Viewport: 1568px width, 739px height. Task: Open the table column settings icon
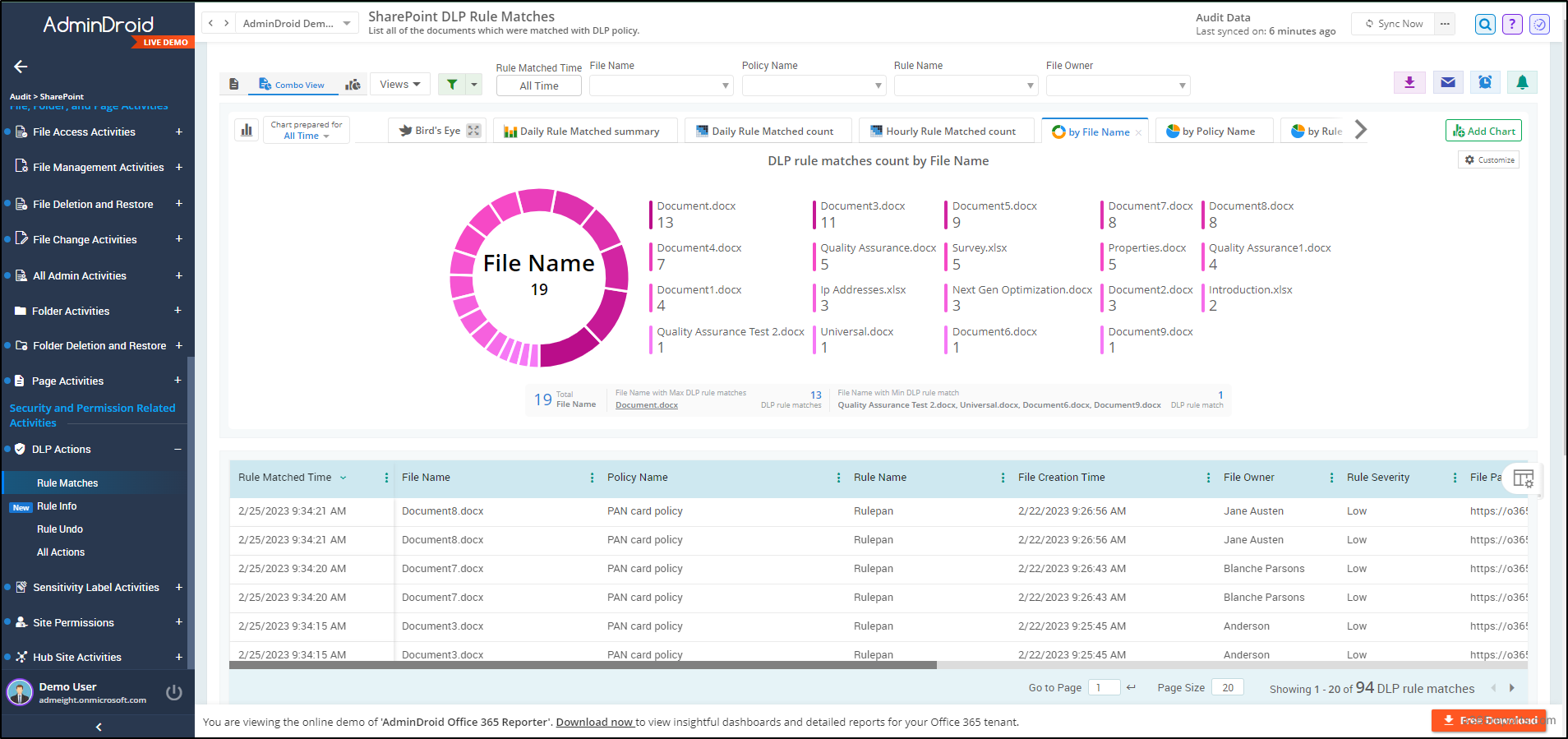pos(1523,478)
